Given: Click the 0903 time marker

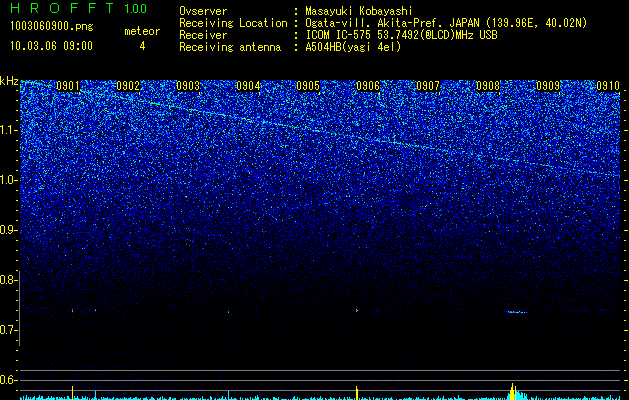Looking at the screenshot, I should (x=188, y=86).
